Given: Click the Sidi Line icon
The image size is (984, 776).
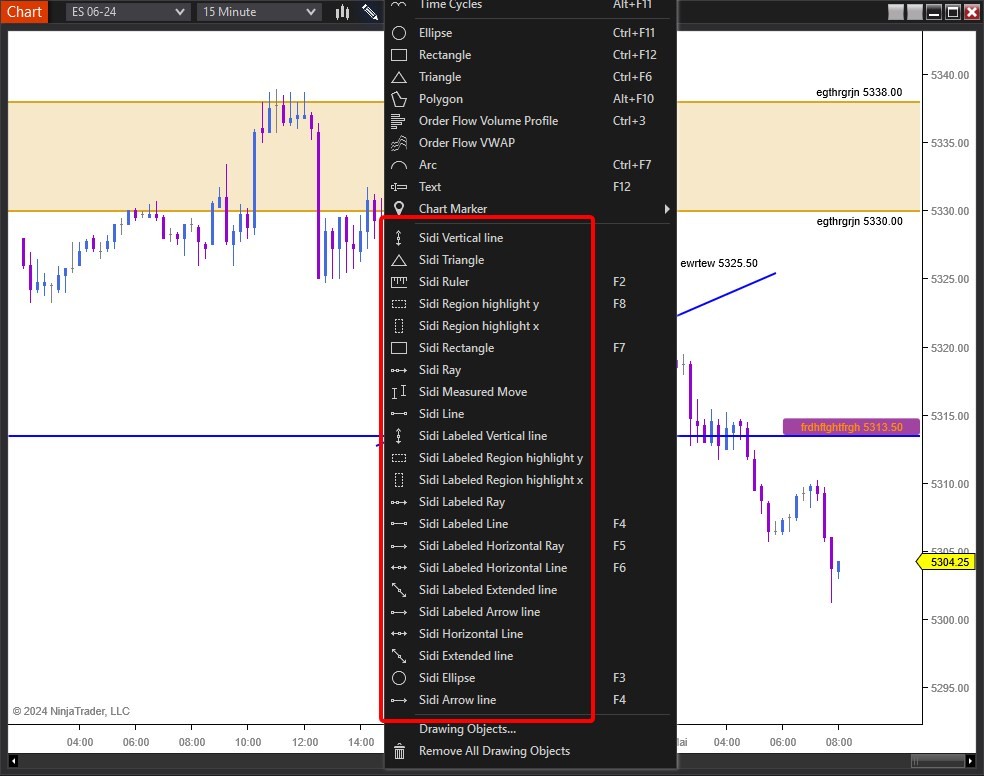Looking at the screenshot, I should [x=398, y=414].
